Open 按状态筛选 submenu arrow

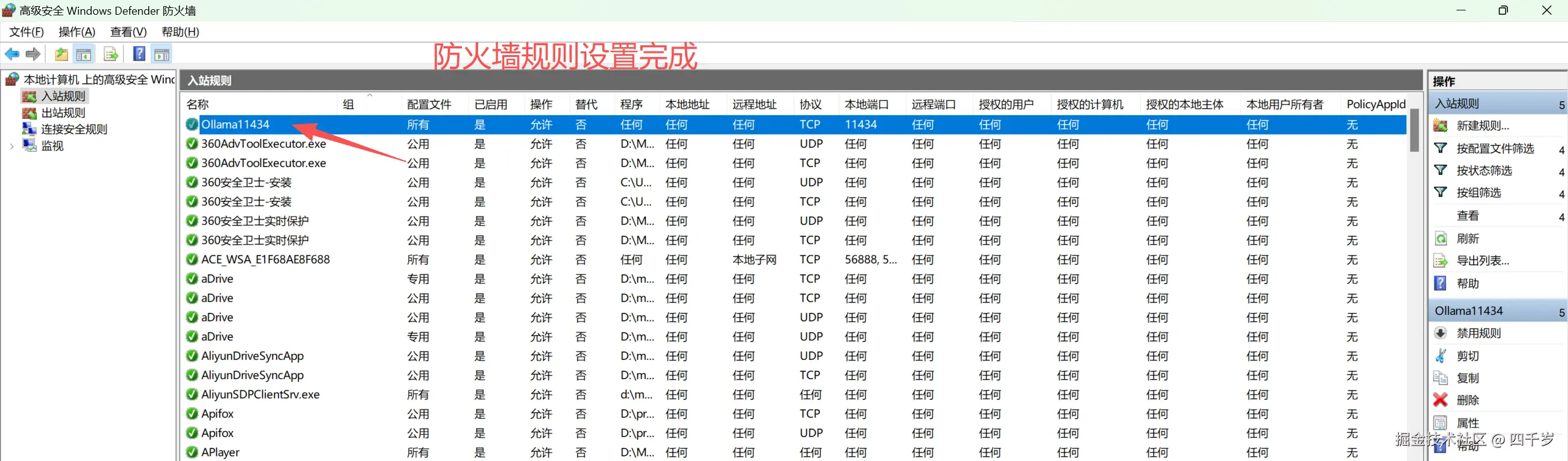point(1562,171)
